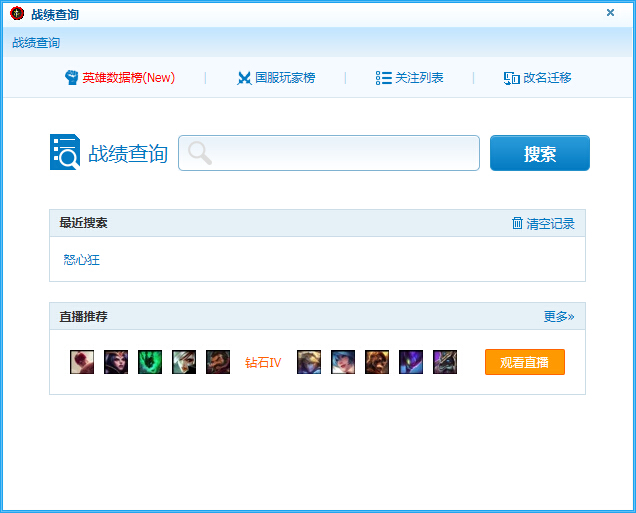Click the 战绩查询 document search icon

point(65,152)
